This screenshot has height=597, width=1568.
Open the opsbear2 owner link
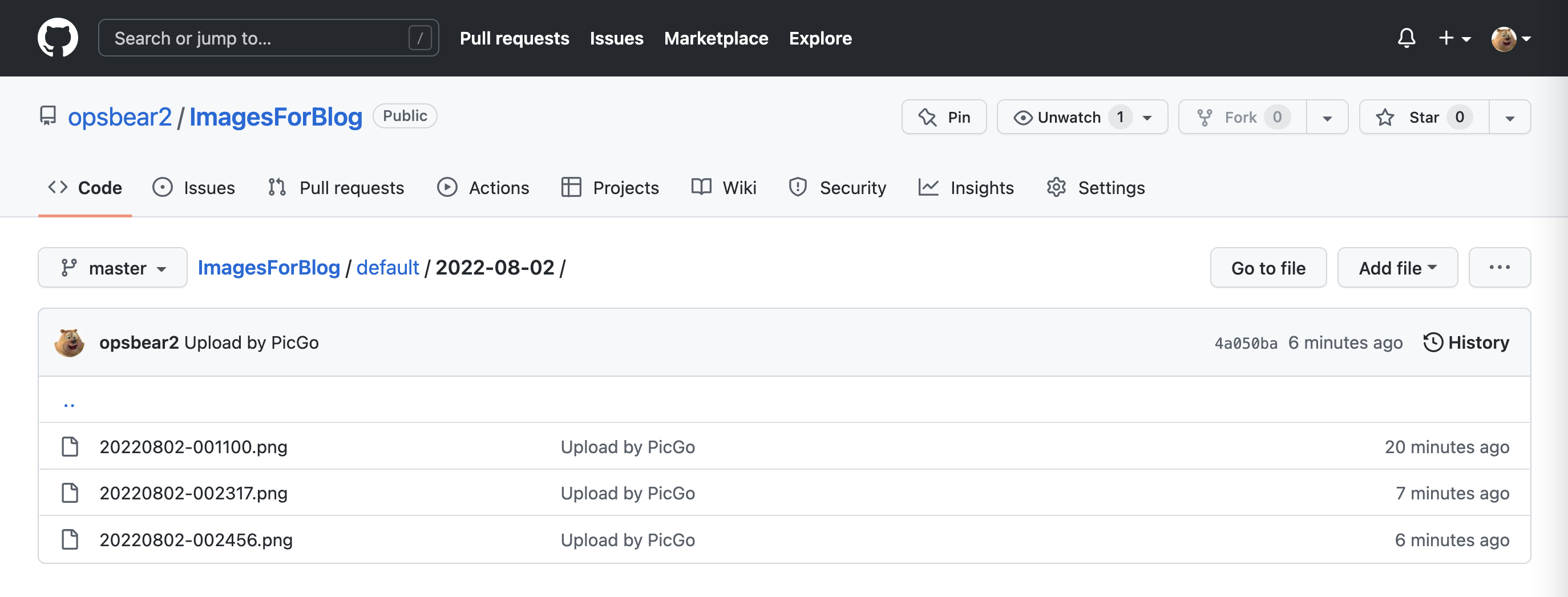click(x=120, y=116)
